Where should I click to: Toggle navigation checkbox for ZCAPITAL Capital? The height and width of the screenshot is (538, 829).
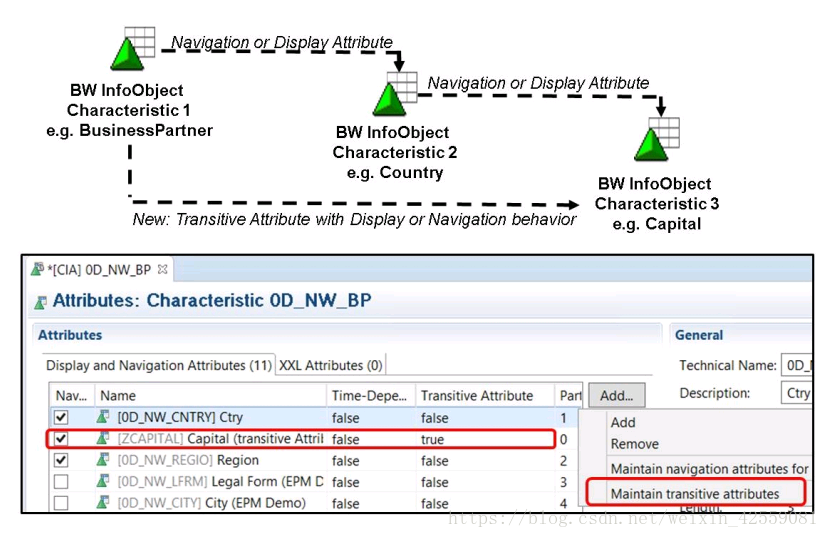pyautogui.click(x=61, y=439)
